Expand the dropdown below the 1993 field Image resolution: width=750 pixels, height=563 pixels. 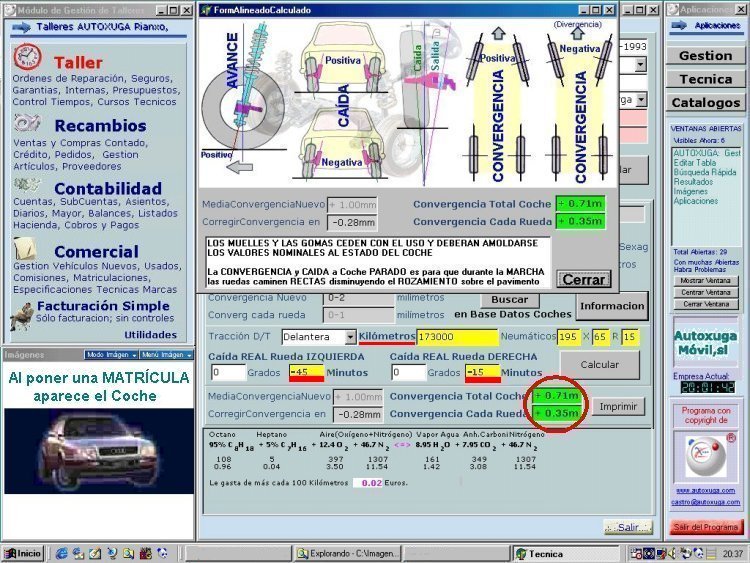(x=640, y=64)
